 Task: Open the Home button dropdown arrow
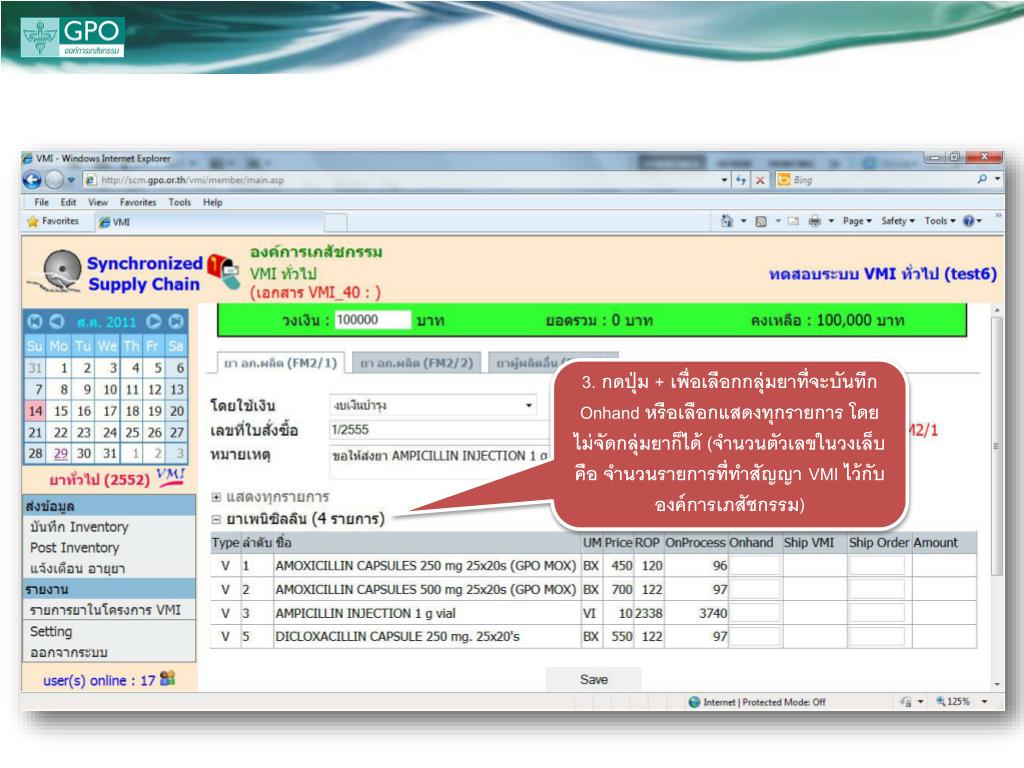tap(743, 221)
